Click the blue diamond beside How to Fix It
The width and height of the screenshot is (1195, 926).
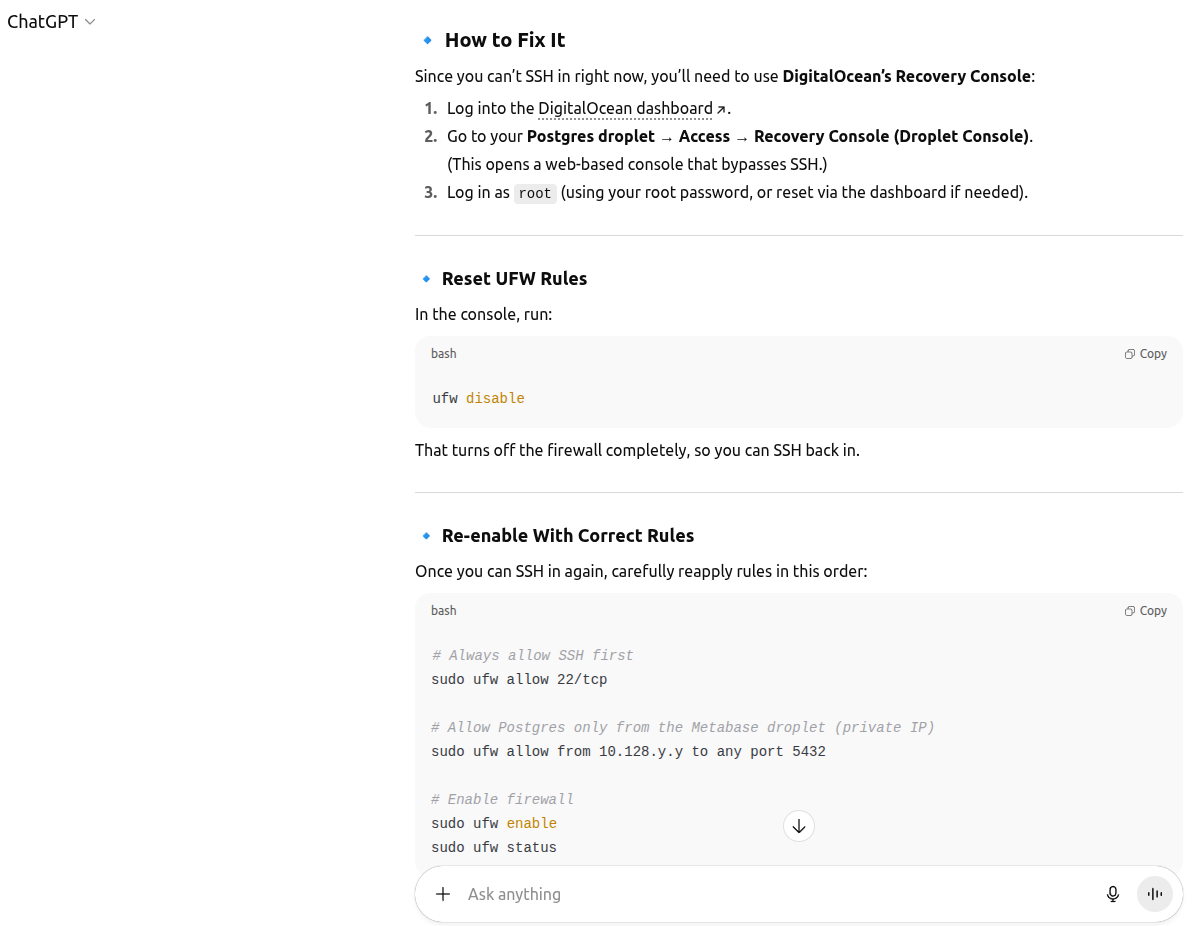click(427, 40)
